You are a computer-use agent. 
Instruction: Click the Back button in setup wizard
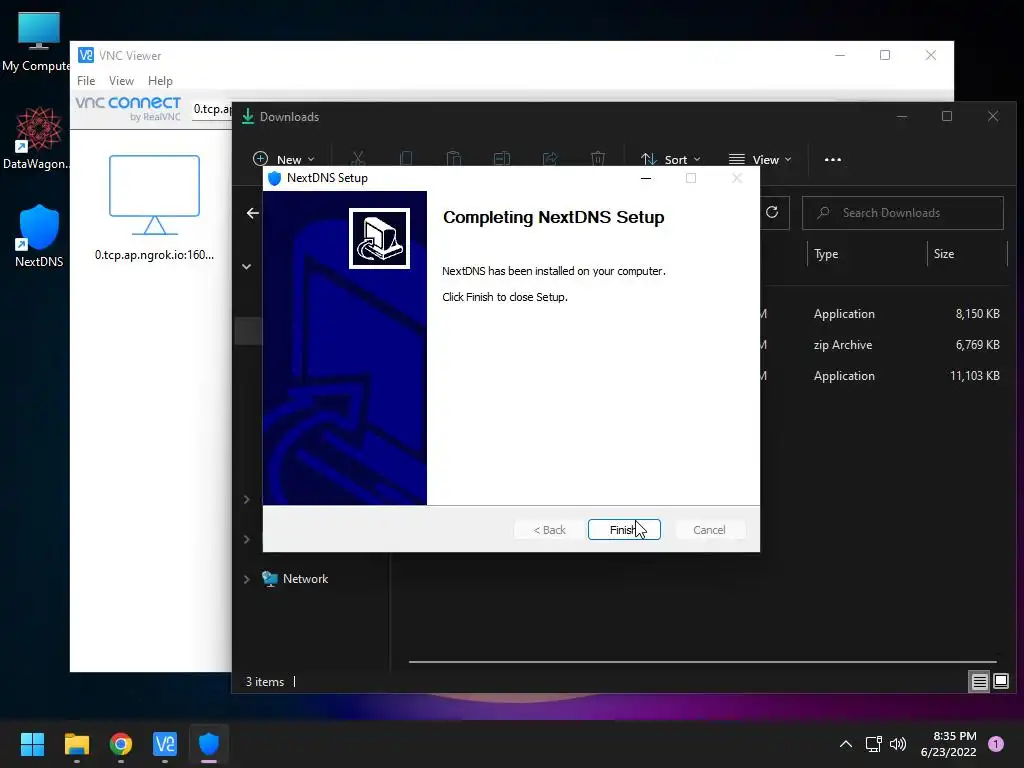click(549, 530)
